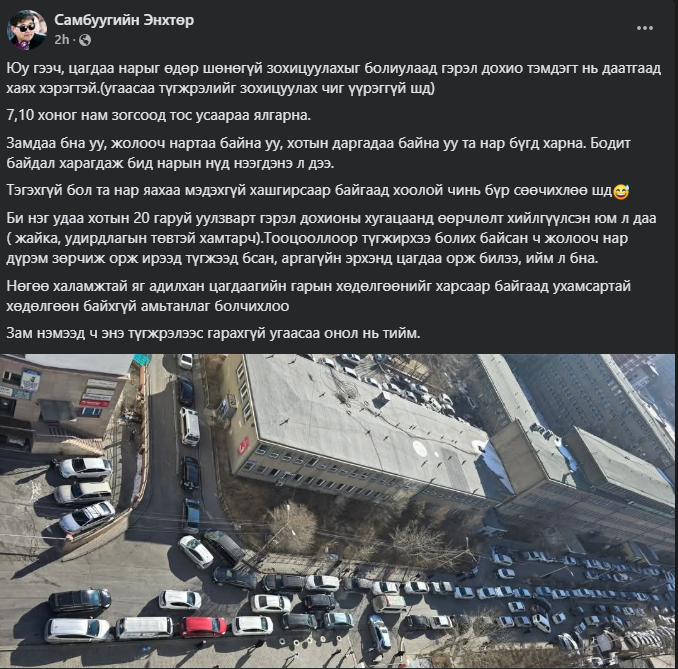This screenshot has height=669, width=678.
Task: Click the bare tree in the courtyard
Action: click(x=293, y=525)
